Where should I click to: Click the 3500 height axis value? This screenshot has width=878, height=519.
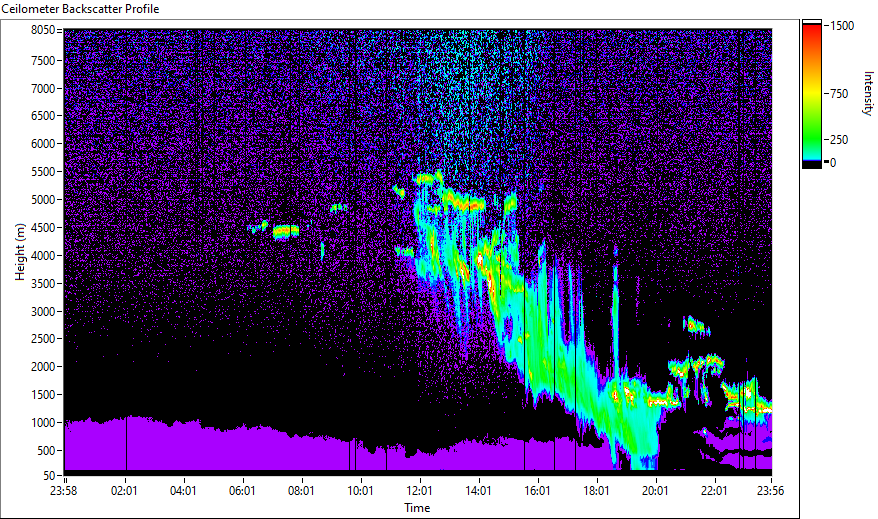click(x=43, y=284)
